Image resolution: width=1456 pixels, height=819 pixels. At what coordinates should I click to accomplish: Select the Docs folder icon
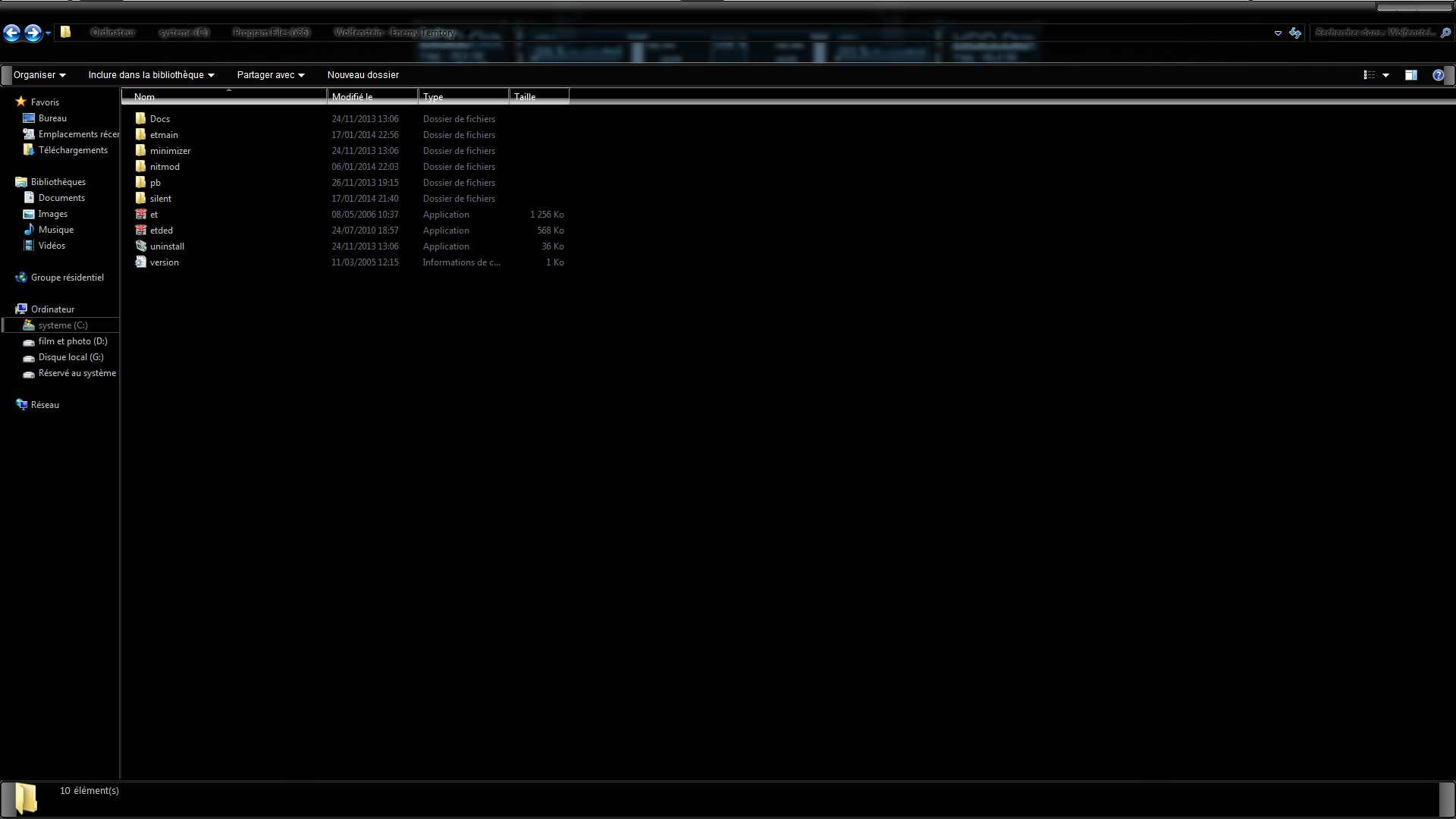(141, 118)
